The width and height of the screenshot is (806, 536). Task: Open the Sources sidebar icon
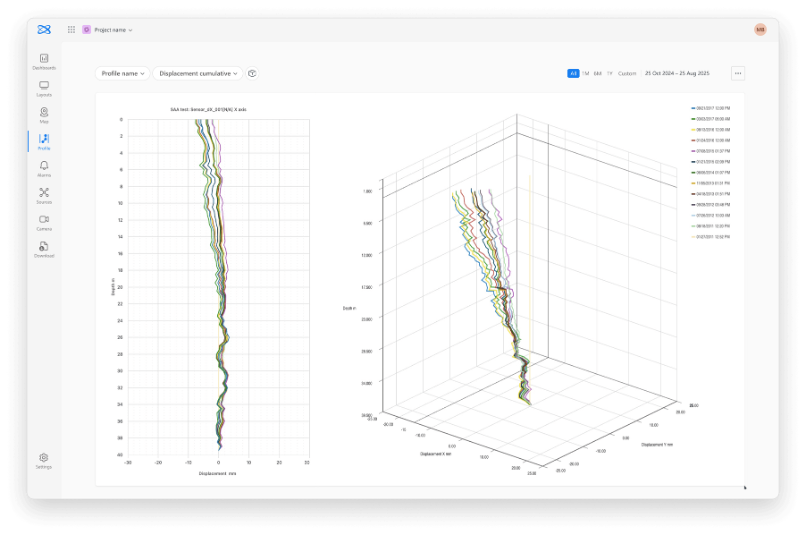44,194
